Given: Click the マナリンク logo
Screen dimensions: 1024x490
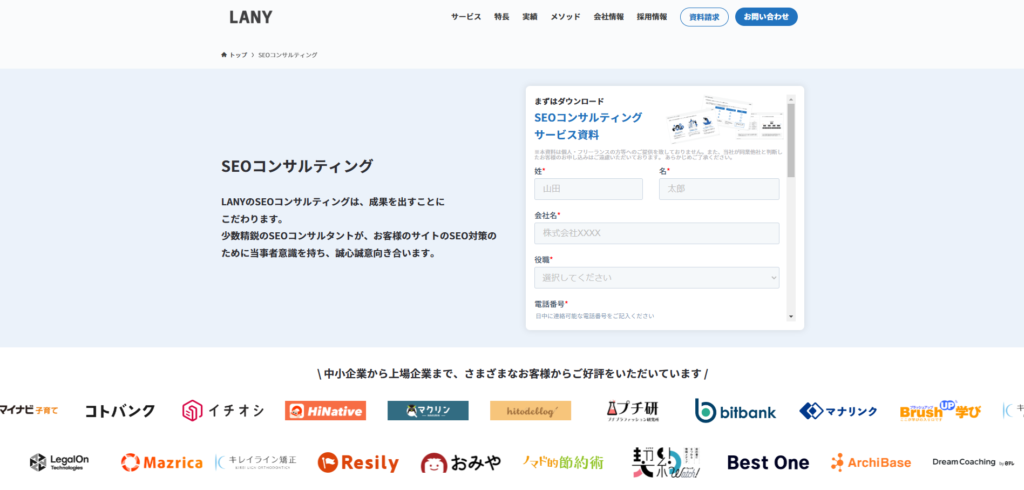Looking at the screenshot, I should [x=838, y=411].
